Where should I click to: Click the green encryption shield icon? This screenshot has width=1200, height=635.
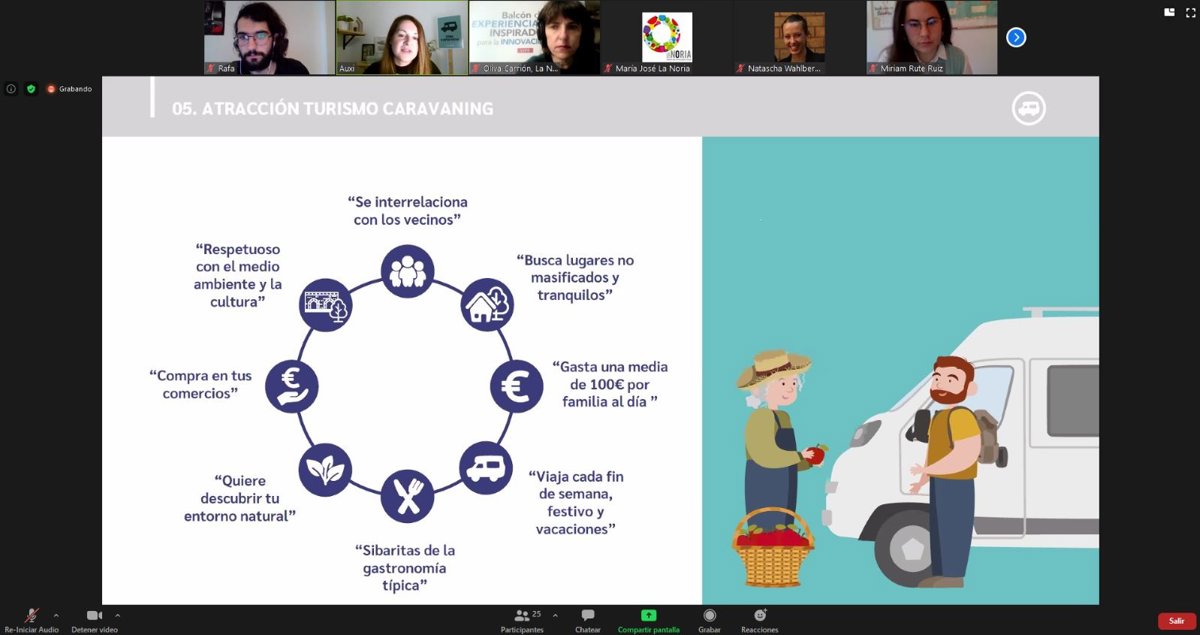31,89
